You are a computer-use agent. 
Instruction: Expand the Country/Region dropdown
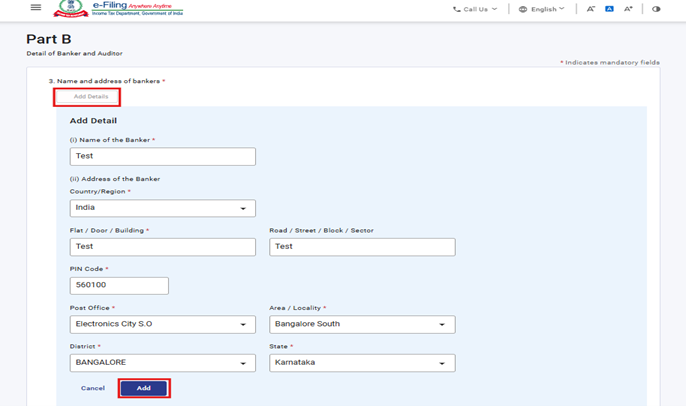point(162,208)
